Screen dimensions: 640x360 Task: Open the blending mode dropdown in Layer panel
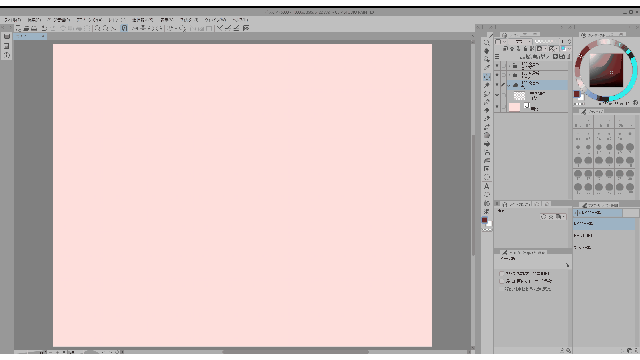519,42
